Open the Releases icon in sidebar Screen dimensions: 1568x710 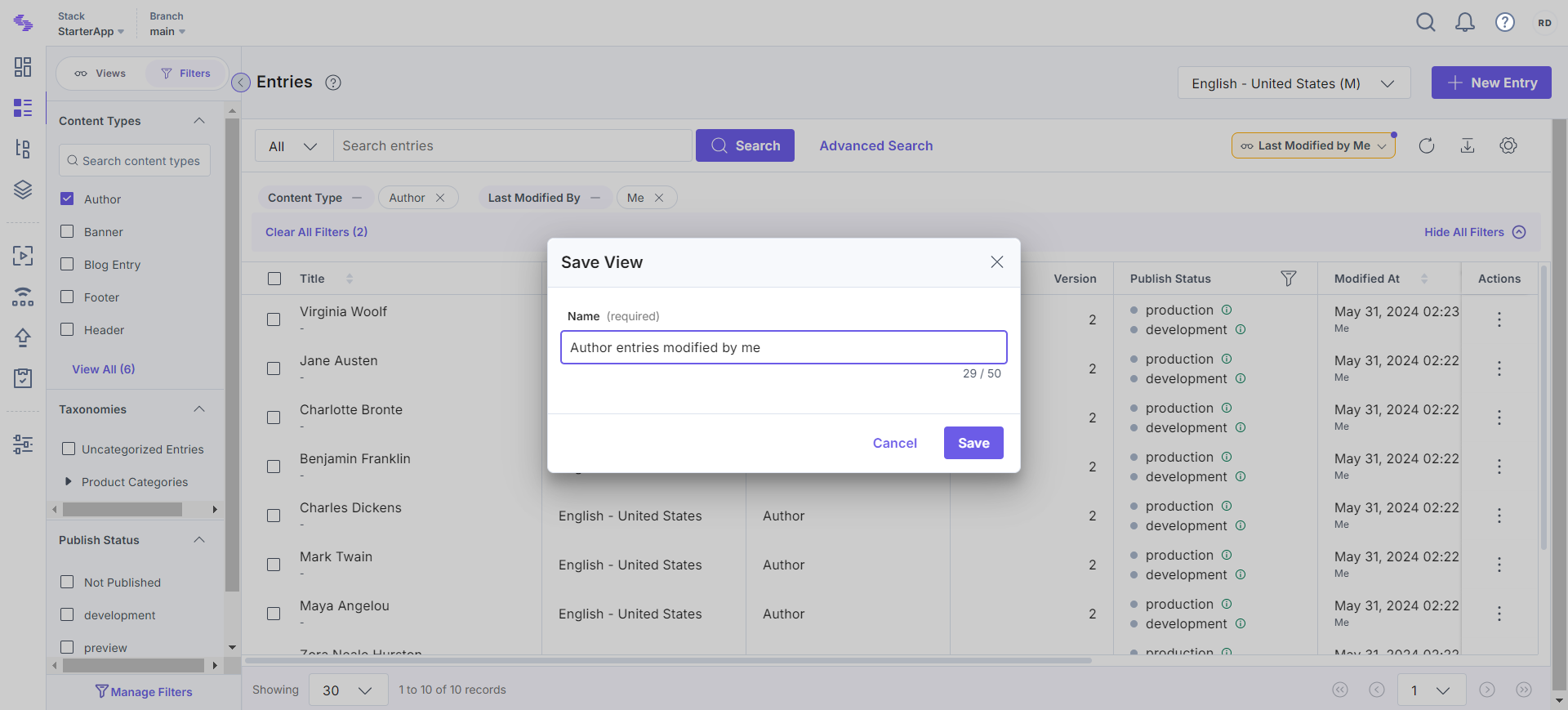pos(23,297)
